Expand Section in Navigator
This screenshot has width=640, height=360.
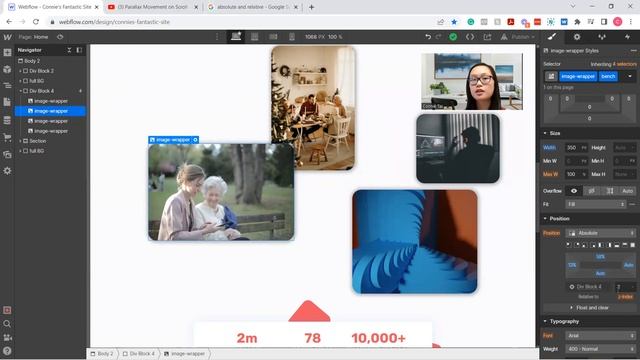20,141
